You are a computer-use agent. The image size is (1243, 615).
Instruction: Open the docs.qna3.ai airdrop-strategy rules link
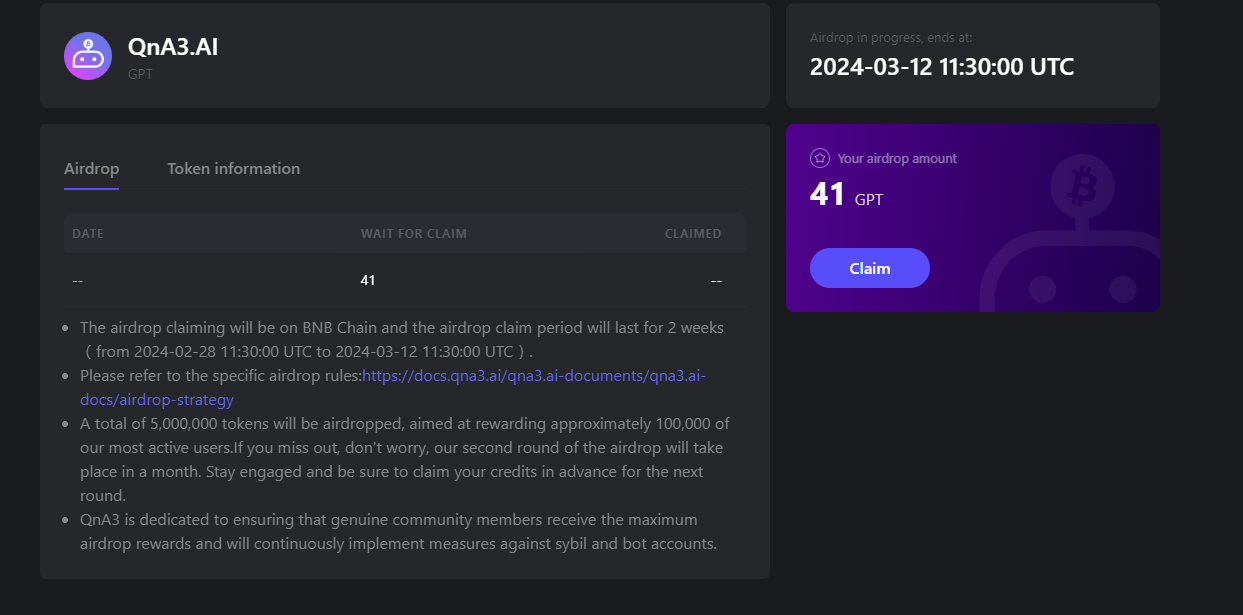click(393, 388)
